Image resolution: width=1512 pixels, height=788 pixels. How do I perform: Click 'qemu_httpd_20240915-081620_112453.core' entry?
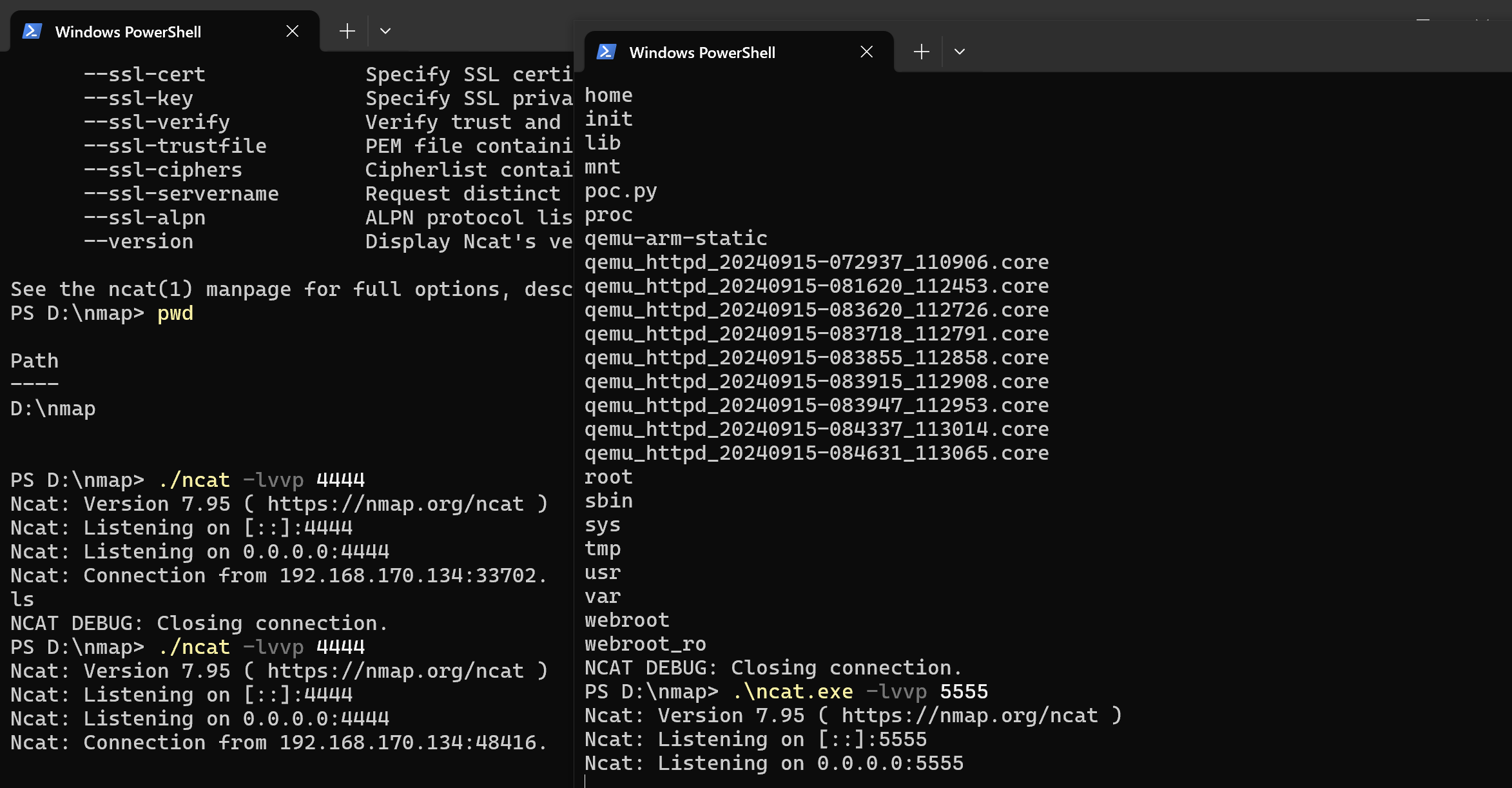tap(817, 286)
